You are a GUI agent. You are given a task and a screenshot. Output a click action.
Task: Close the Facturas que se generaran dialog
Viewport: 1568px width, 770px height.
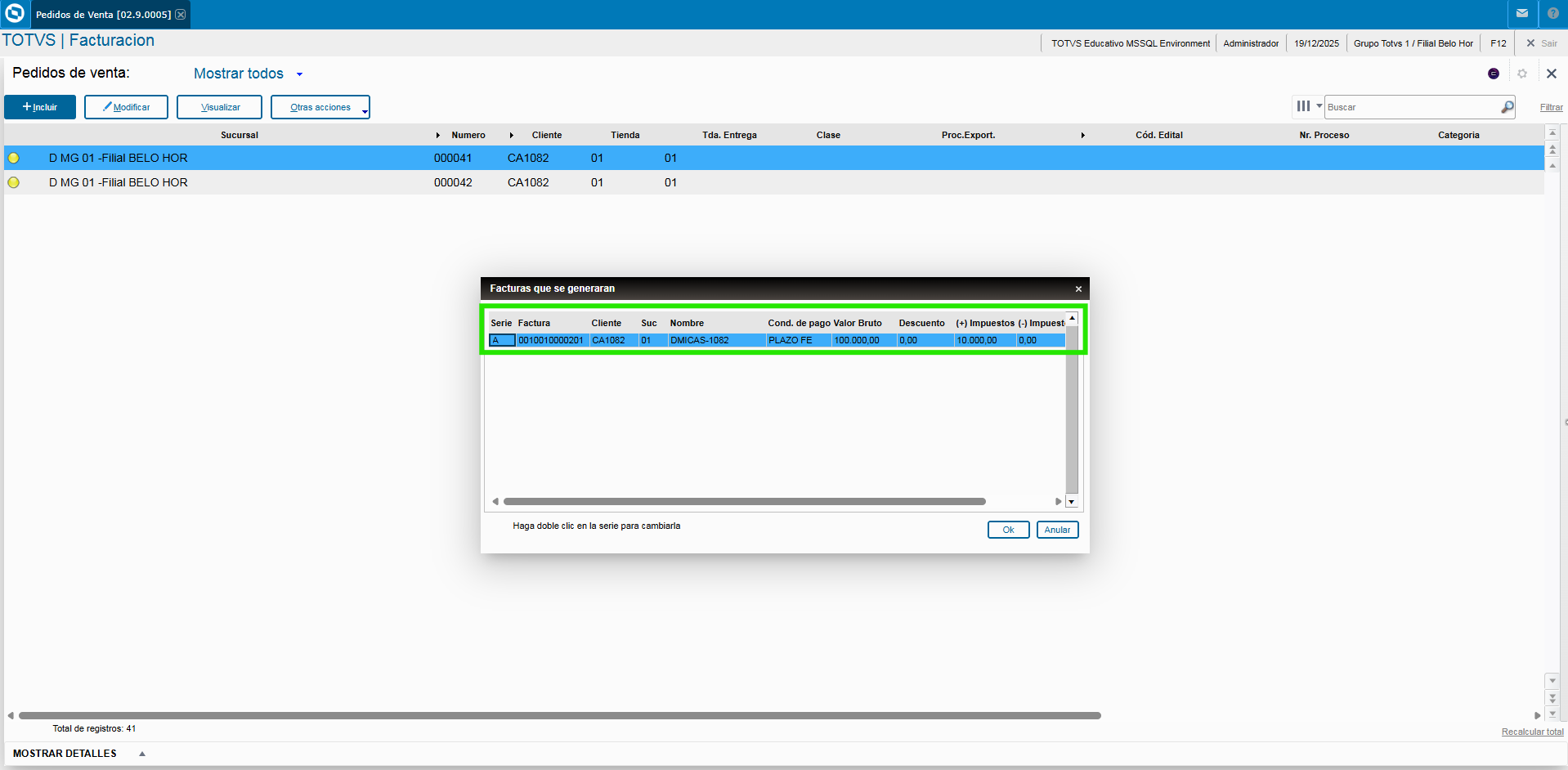click(x=1078, y=289)
